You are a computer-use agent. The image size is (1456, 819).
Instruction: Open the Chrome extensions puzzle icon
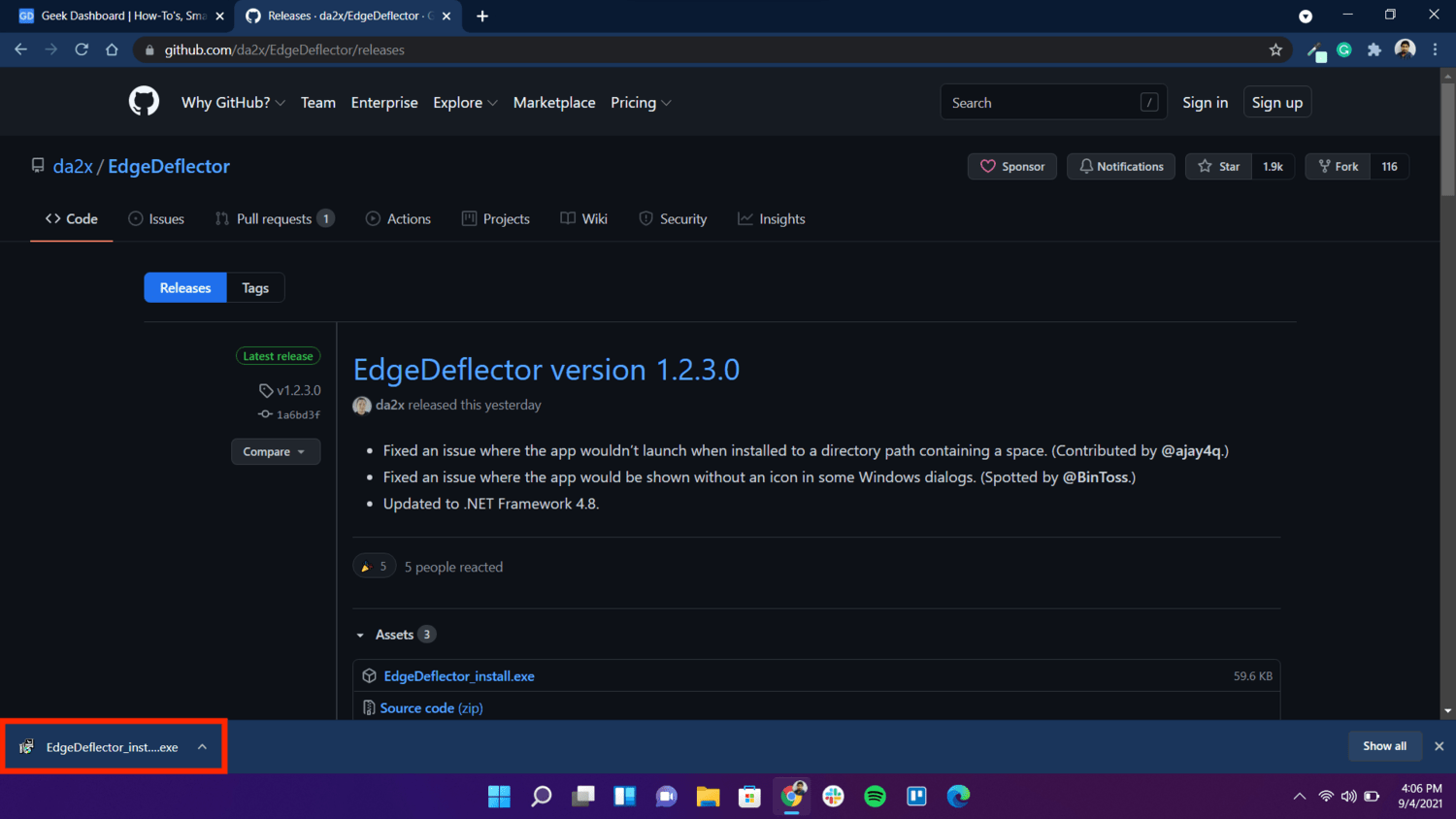1374,49
